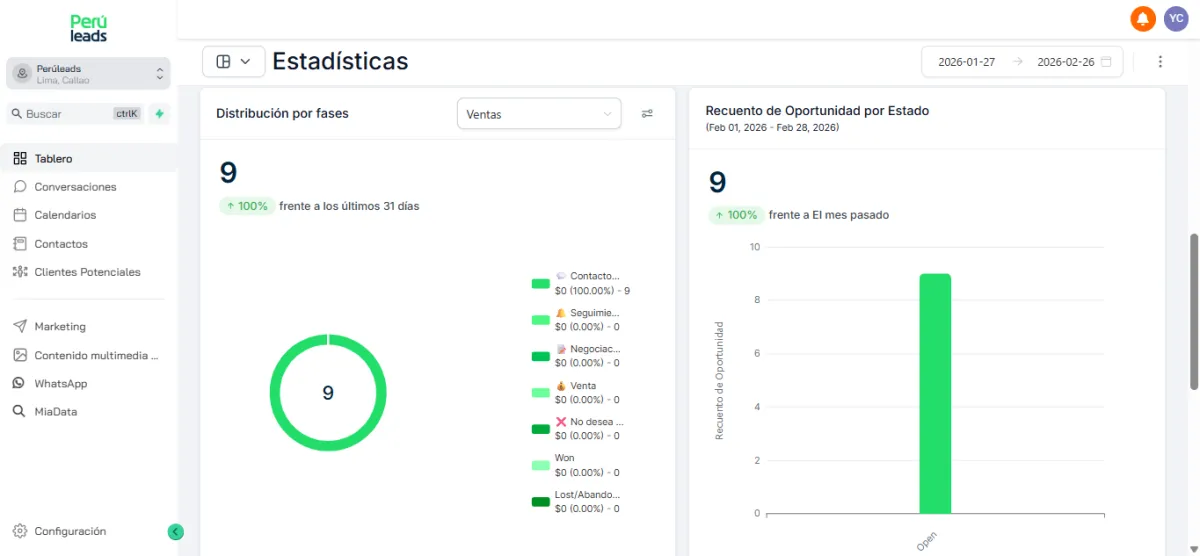1200x556 pixels.
Task: Click the Perúleads account avatar icon
Action: point(23,73)
